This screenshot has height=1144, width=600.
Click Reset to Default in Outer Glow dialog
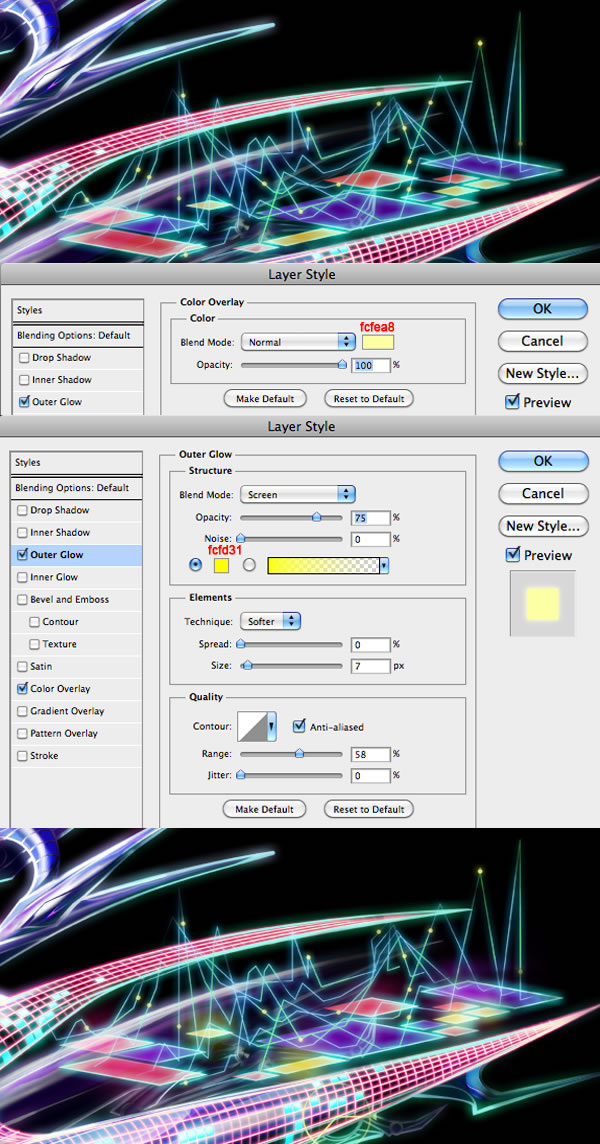pyautogui.click(x=369, y=809)
